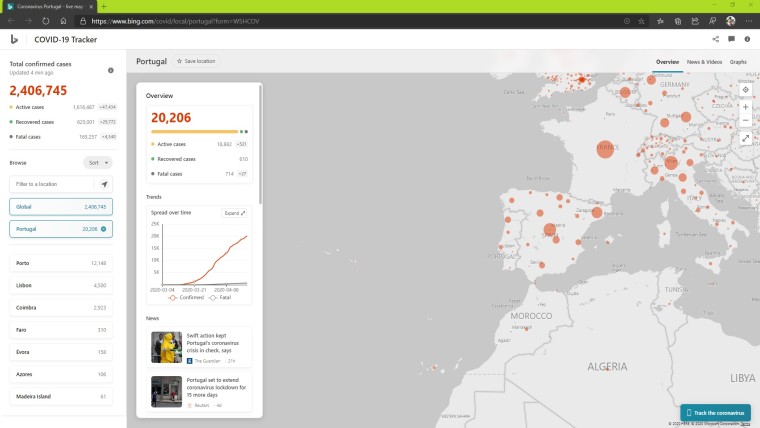Open the feedback chat icon

pos(731,39)
